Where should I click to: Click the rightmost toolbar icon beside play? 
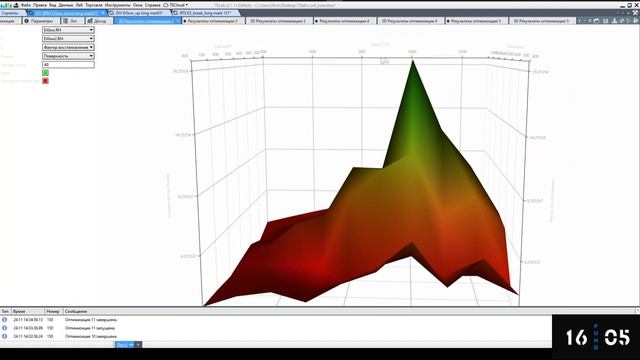pos(636,21)
